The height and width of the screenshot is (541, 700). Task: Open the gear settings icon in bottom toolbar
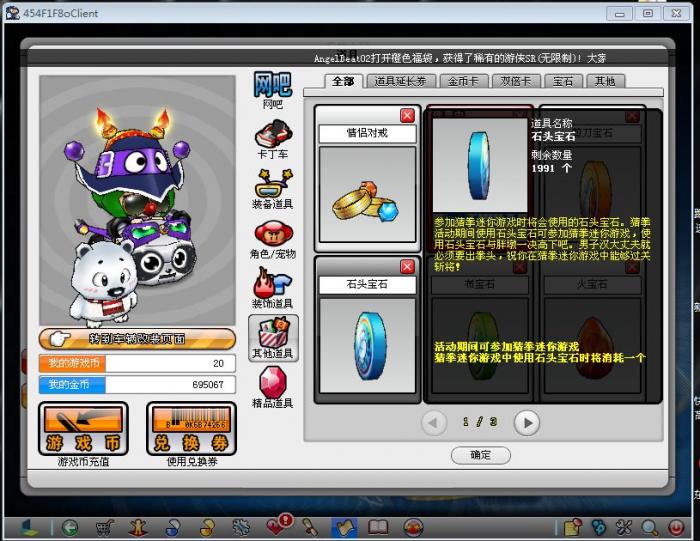coord(241,528)
